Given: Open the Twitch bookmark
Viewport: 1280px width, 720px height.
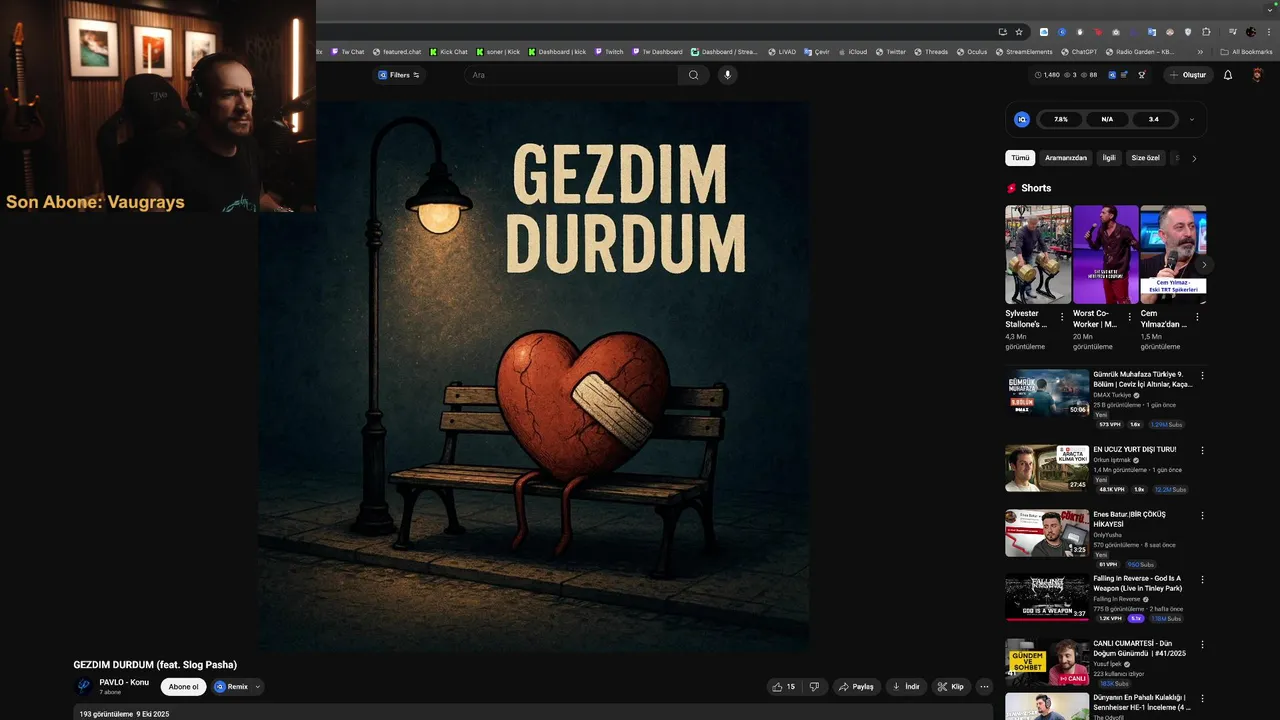Looking at the screenshot, I should pos(608,52).
